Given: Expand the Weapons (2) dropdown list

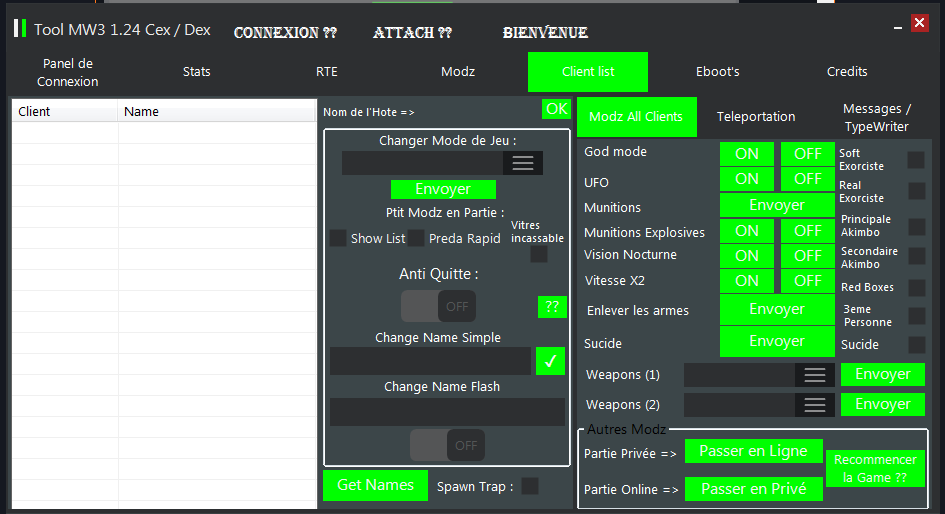Looking at the screenshot, I should pyautogui.click(x=814, y=405).
